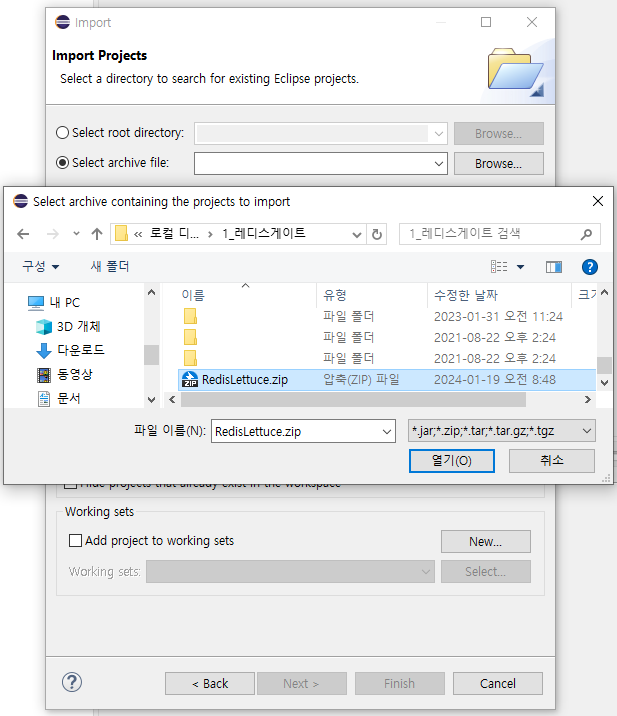Viewport: 617px width, 716px height.
Task: Click the wizard help icon at bottom left
Action: coord(72,683)
